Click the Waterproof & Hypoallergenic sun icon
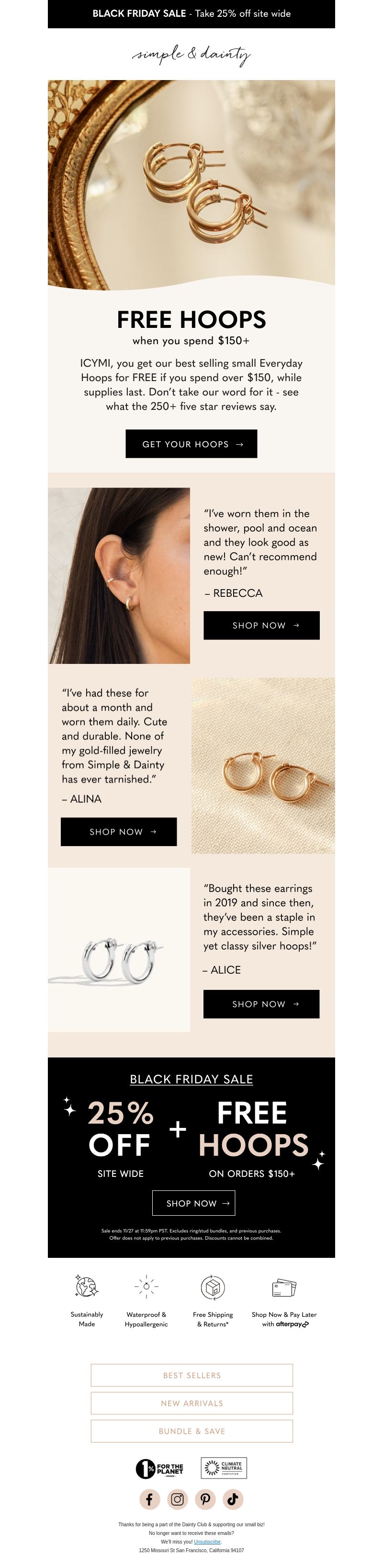The height and width of the screenshot is (1568, 383). [146, 1286]
